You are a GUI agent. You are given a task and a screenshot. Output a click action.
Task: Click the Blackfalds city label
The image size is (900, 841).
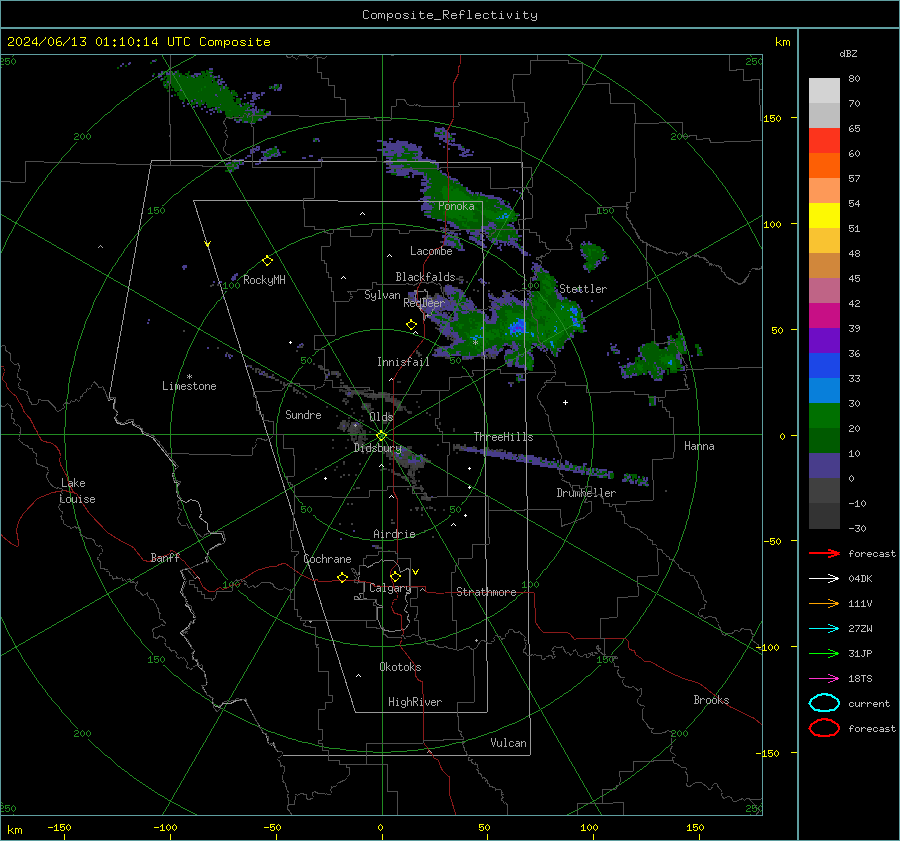click(x=425, y=277)
